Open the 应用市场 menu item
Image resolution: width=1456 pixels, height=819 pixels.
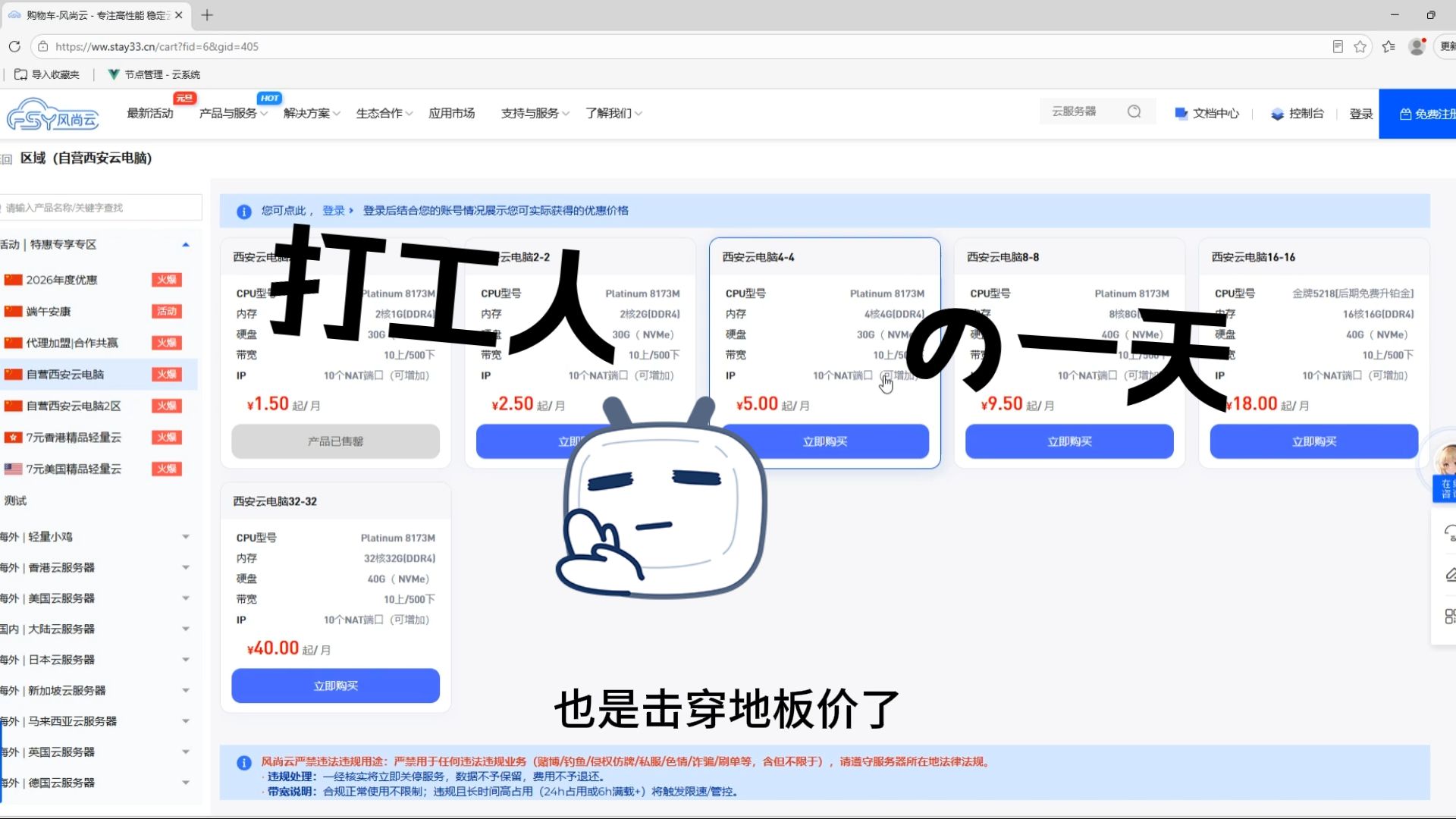point(452,113)
